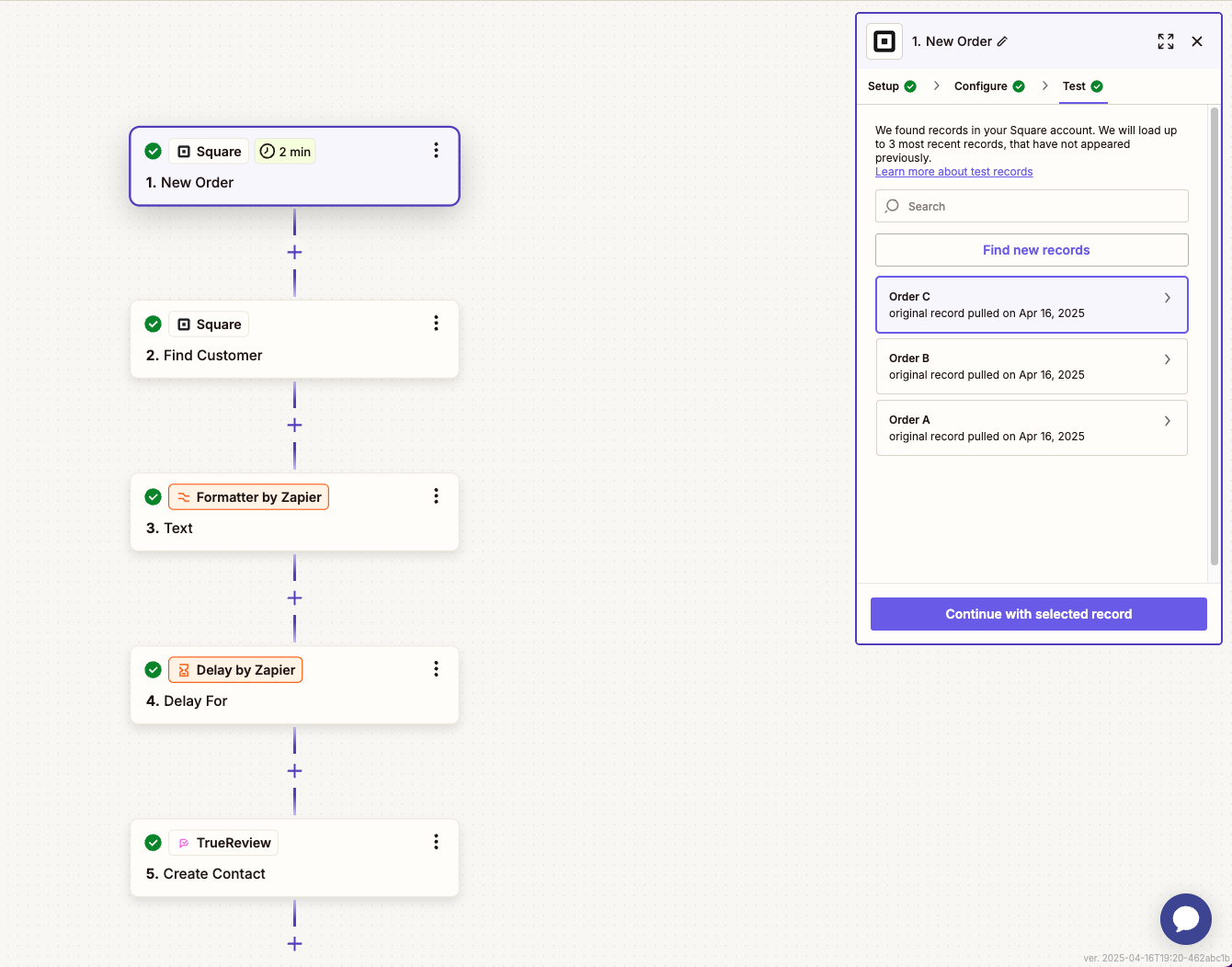Add step after Text with plus

294,597
